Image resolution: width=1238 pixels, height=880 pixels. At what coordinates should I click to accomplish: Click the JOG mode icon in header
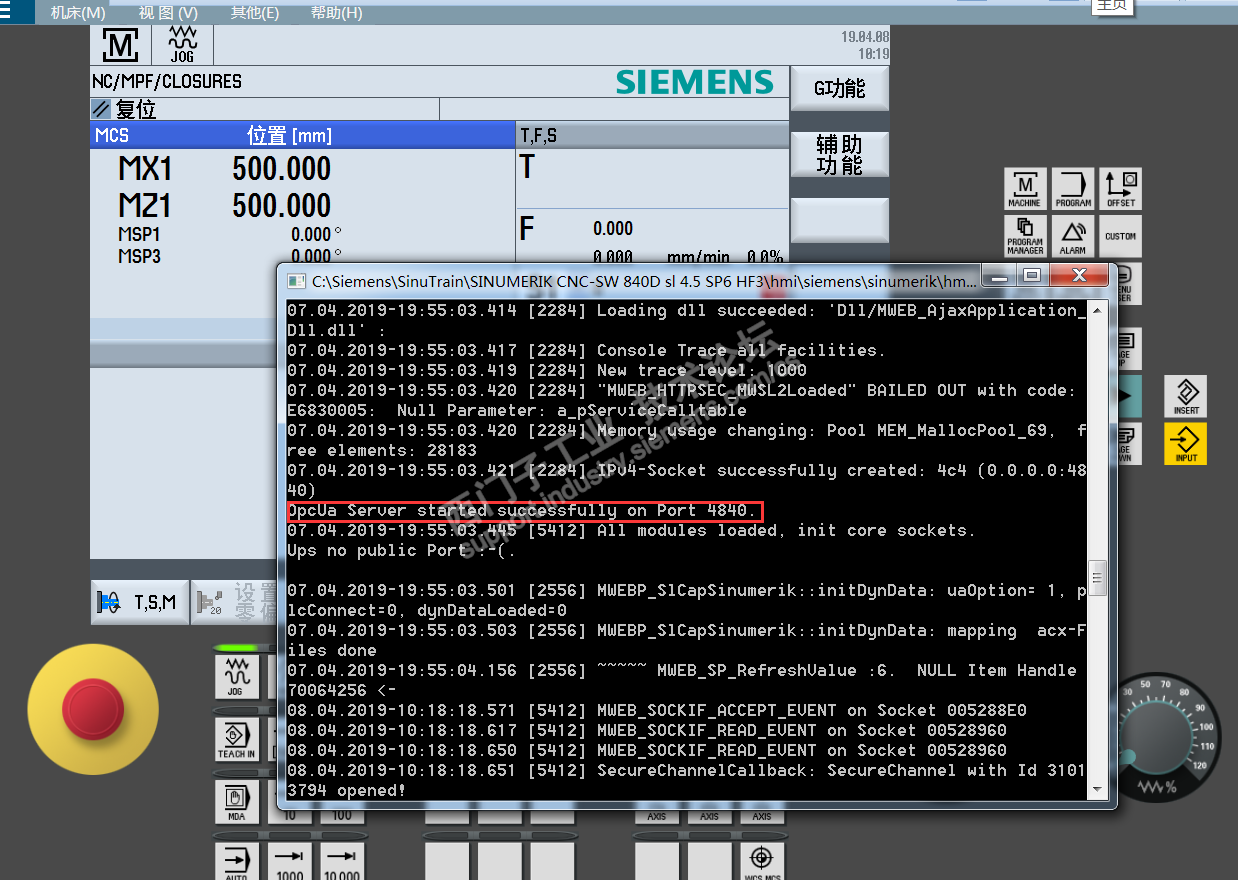[182, 46]
